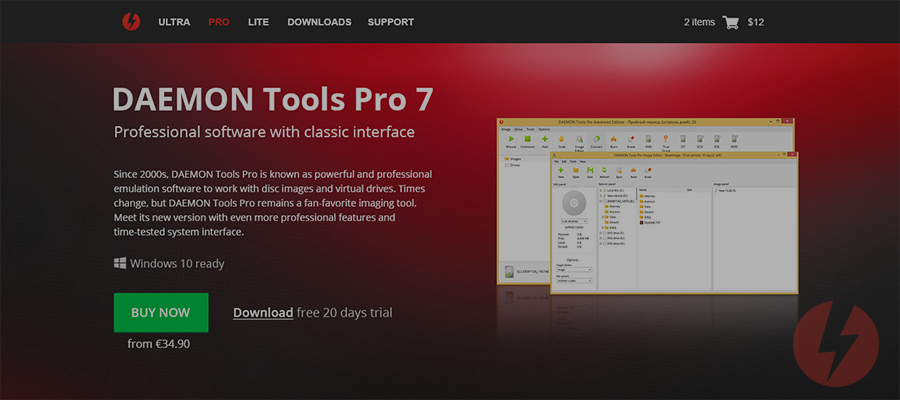Open the Options menu in Advanced Edition window
The image size is (900, 400).
click(544, 129)
